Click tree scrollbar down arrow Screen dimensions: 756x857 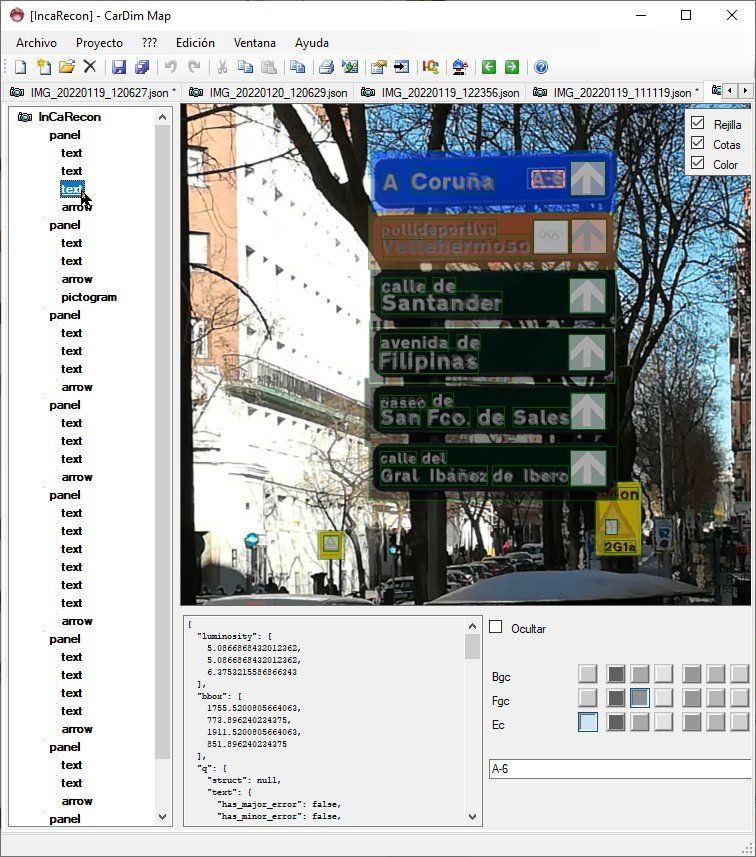(x=163, y=816)
